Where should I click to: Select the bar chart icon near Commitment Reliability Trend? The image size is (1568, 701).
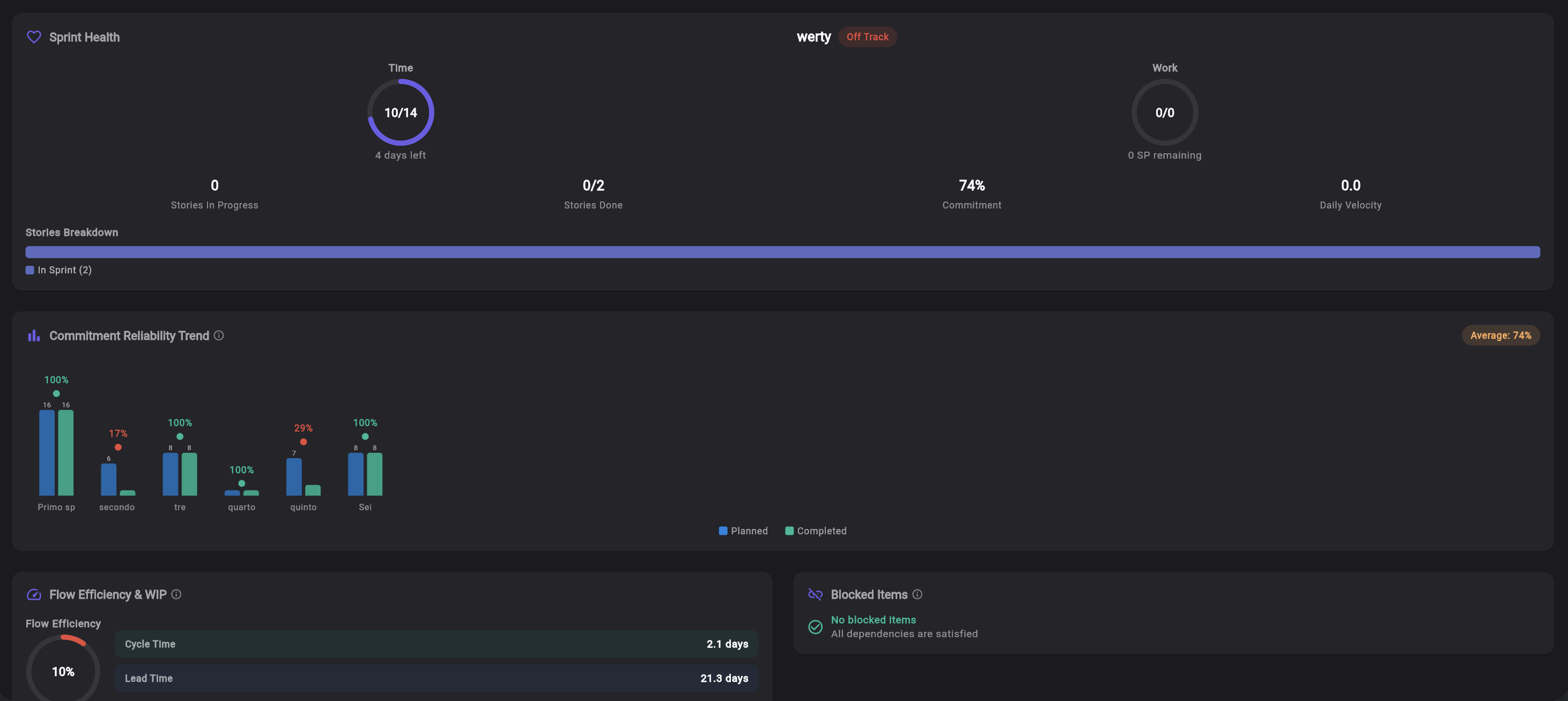click(x=33, y=335)
